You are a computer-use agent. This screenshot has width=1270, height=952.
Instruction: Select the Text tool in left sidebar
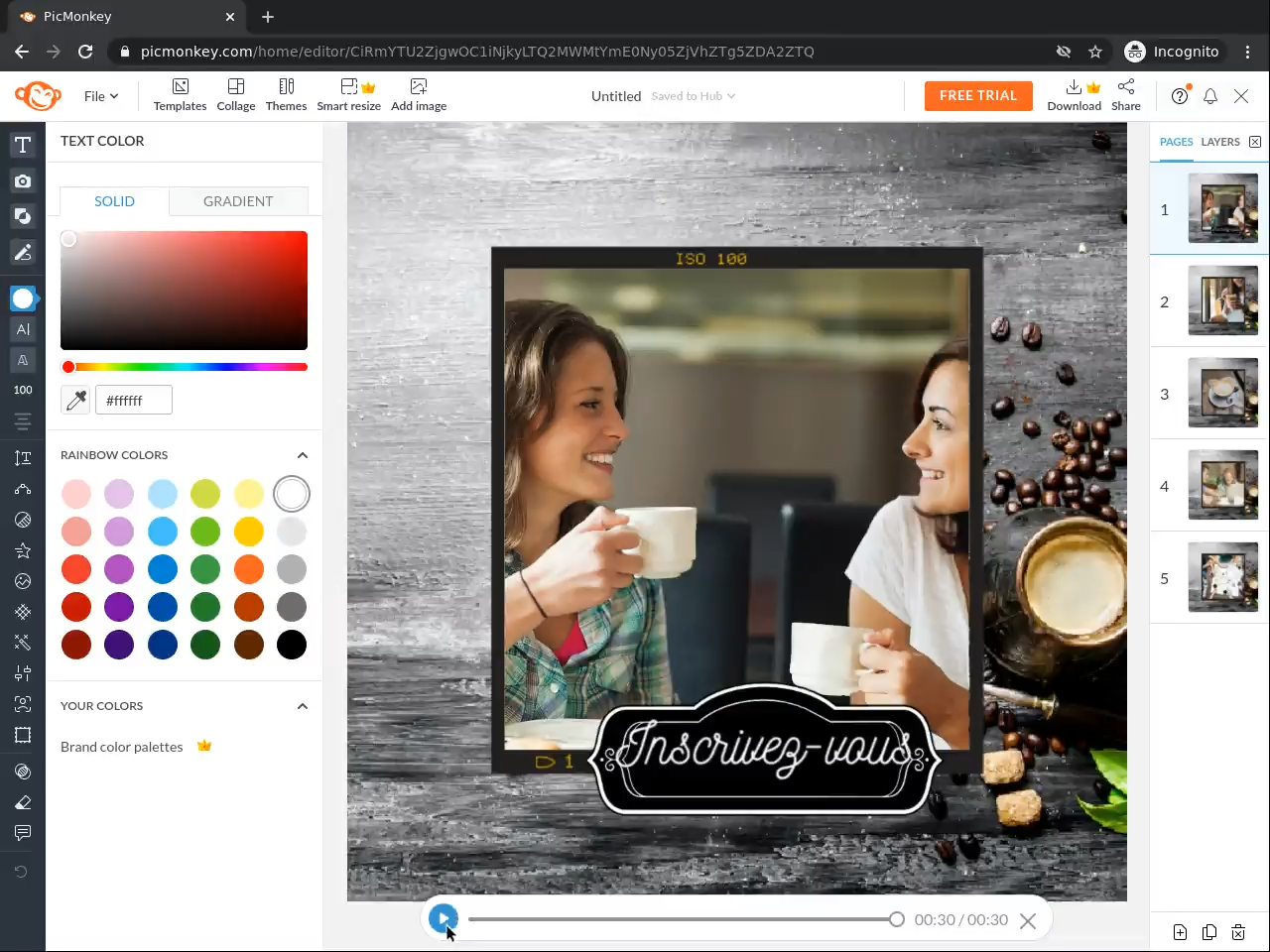coord(23,145)
